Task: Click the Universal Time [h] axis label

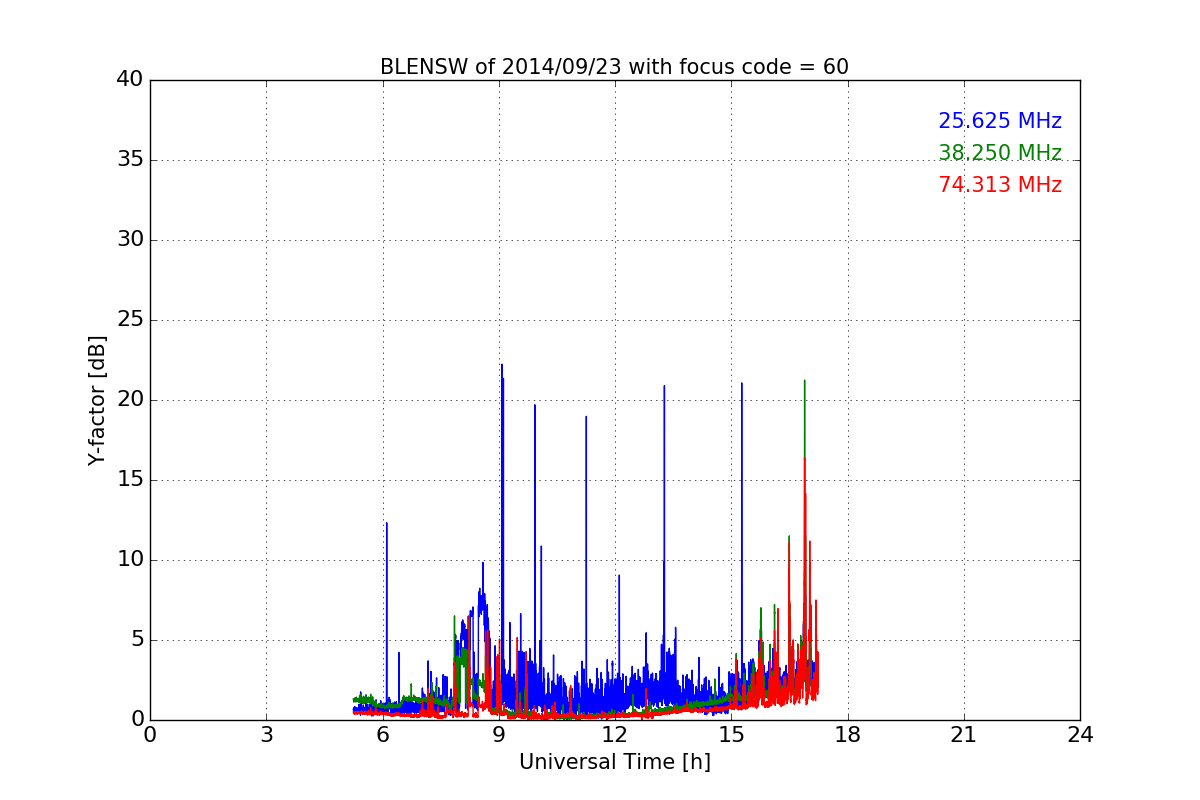Action: click(x=614, y=762)
